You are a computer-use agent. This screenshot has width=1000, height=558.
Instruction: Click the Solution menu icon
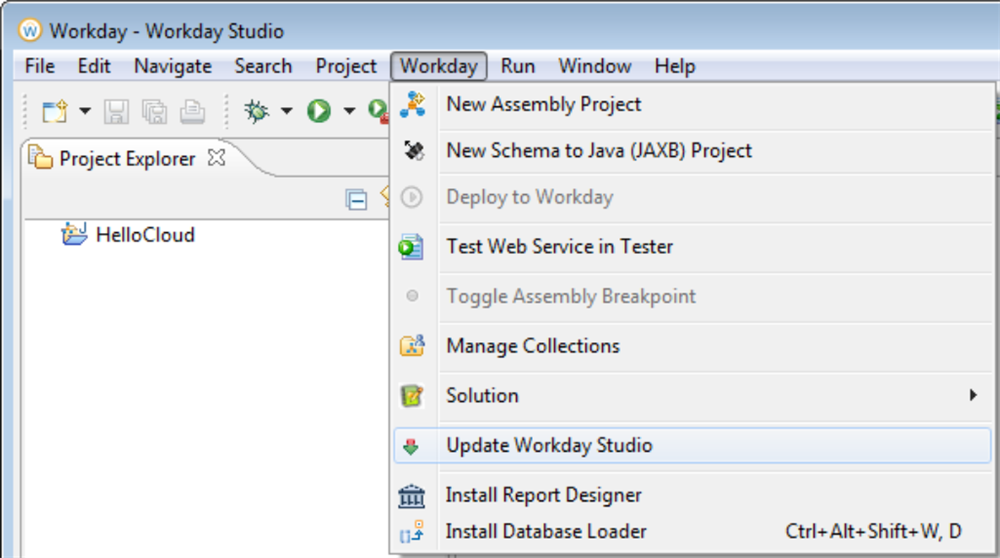pos(412,396)
